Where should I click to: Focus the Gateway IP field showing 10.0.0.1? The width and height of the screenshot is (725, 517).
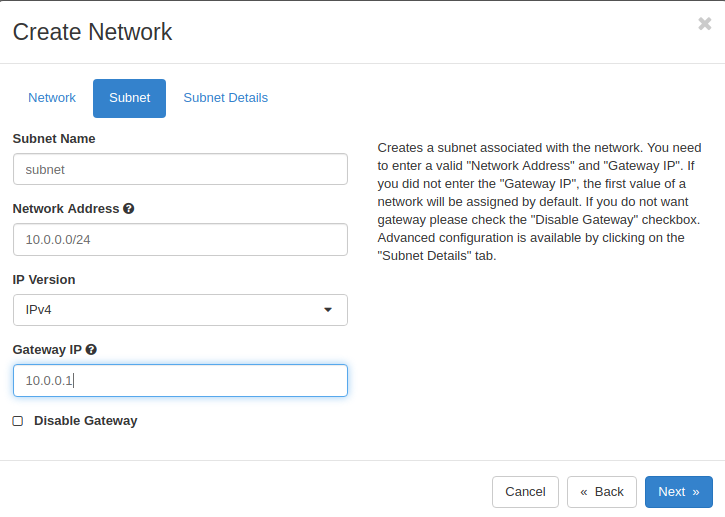click(x=180, y=381)
